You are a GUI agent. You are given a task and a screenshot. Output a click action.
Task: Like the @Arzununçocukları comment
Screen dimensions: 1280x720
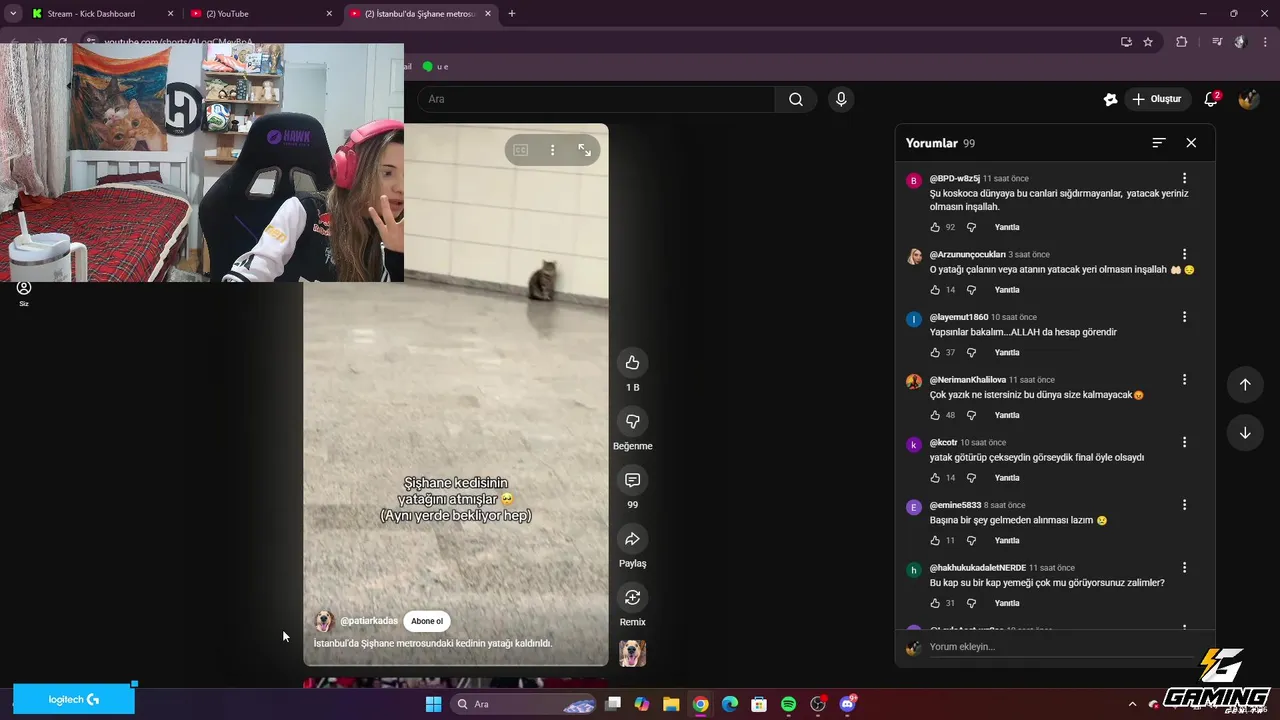pos(935,290)
